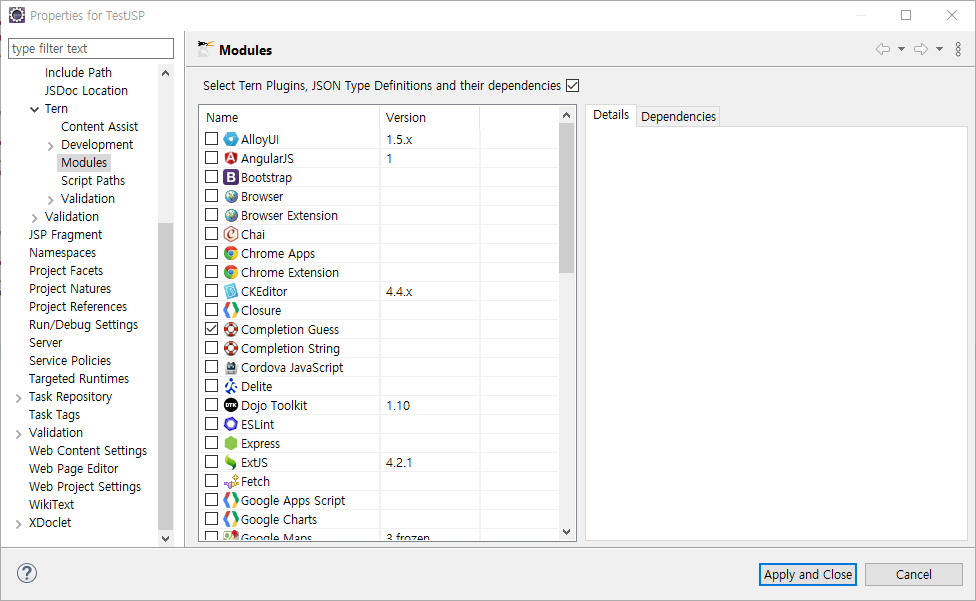This screenshot has height=601, width=976.
Task: Sort modules by Version column header
Action: pyautogui.click(x=429, y=118)
